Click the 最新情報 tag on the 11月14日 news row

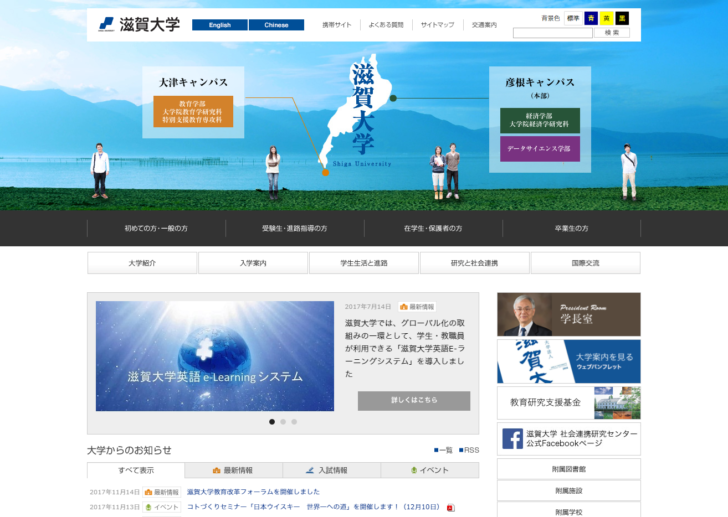[x=162, y=492]
